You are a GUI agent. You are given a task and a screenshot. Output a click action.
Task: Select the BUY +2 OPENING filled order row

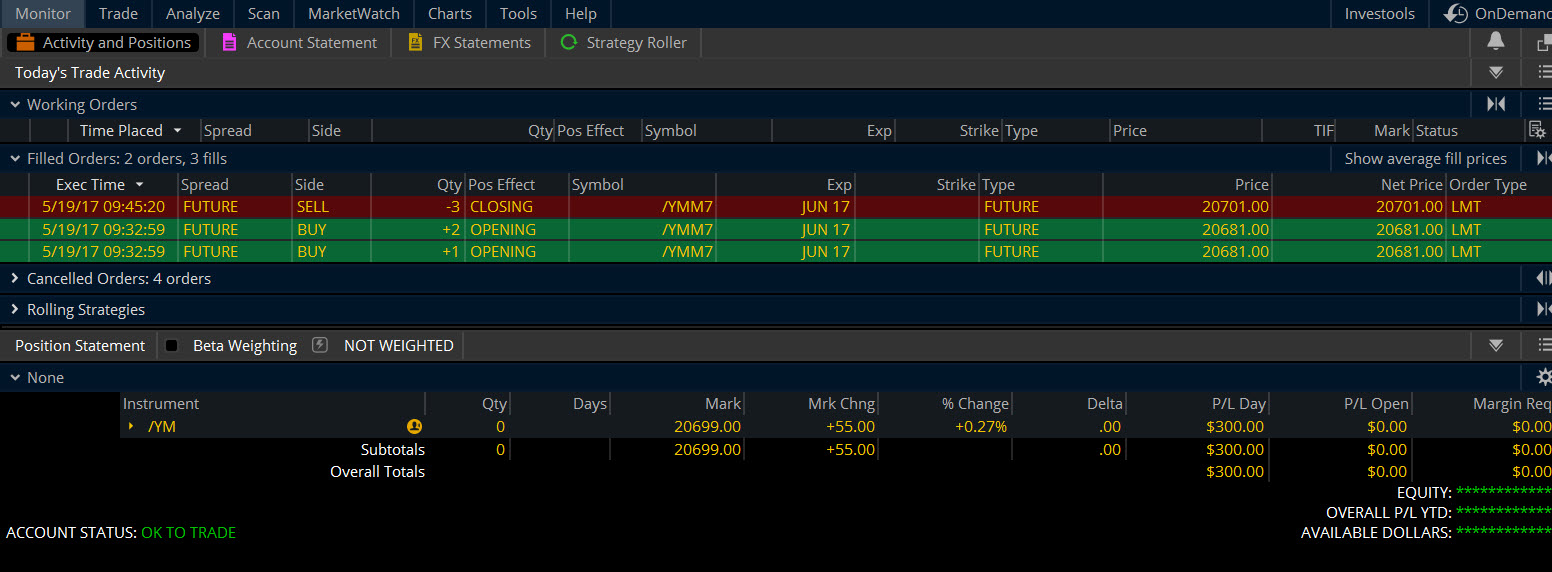tap(776, 229)
